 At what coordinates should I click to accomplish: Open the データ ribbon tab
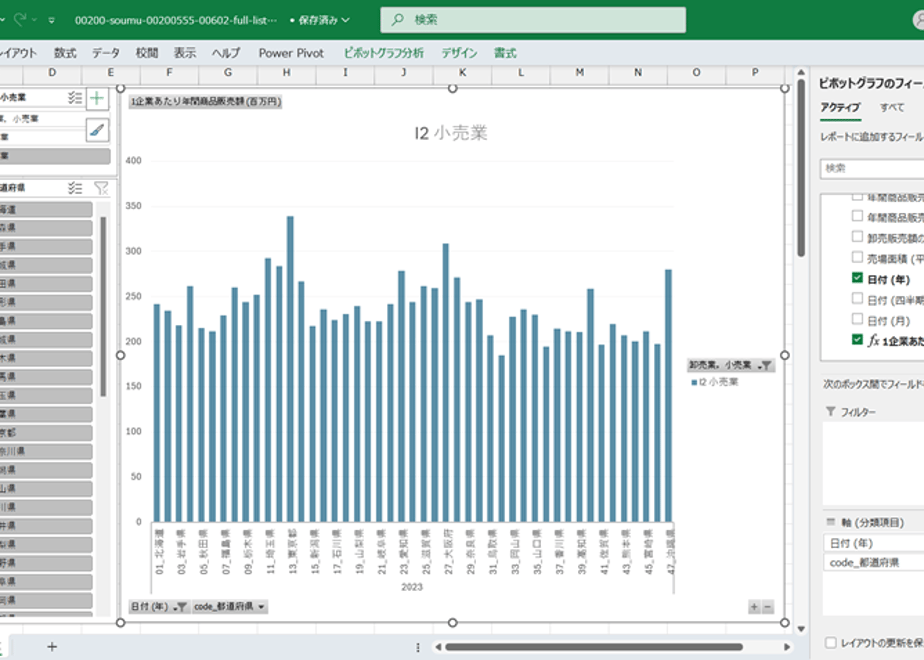(105, 53)
